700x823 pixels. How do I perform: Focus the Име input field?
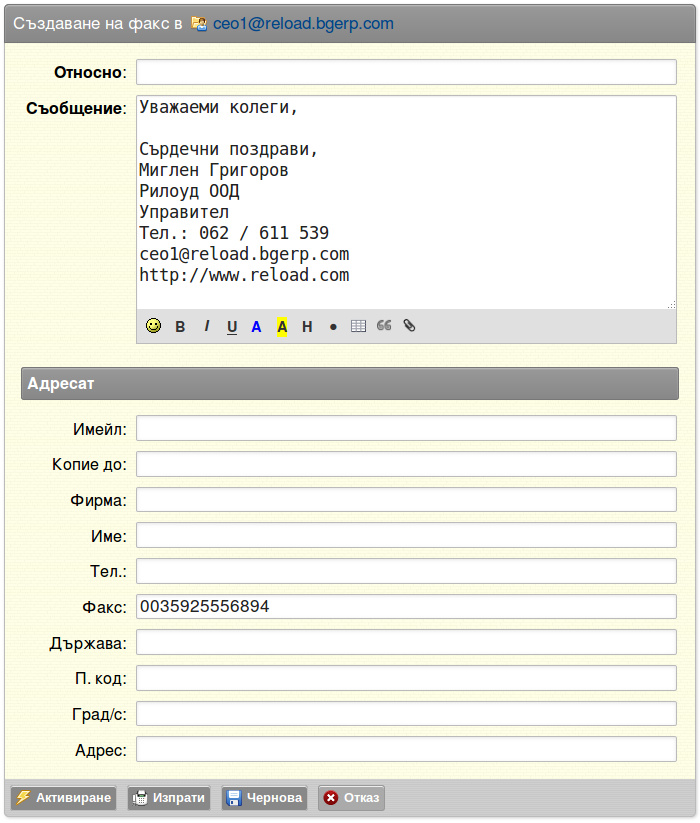pyautogui.click(x=406, y=535)
